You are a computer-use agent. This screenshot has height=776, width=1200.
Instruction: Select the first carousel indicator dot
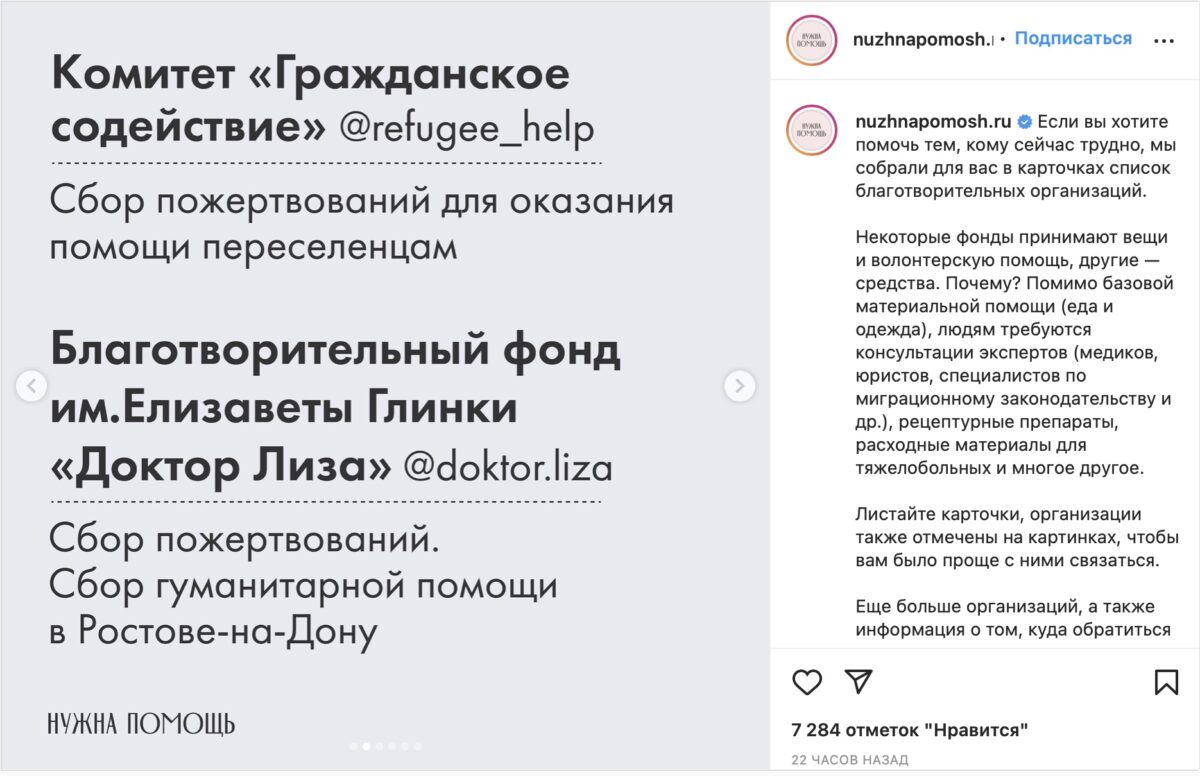352,746
